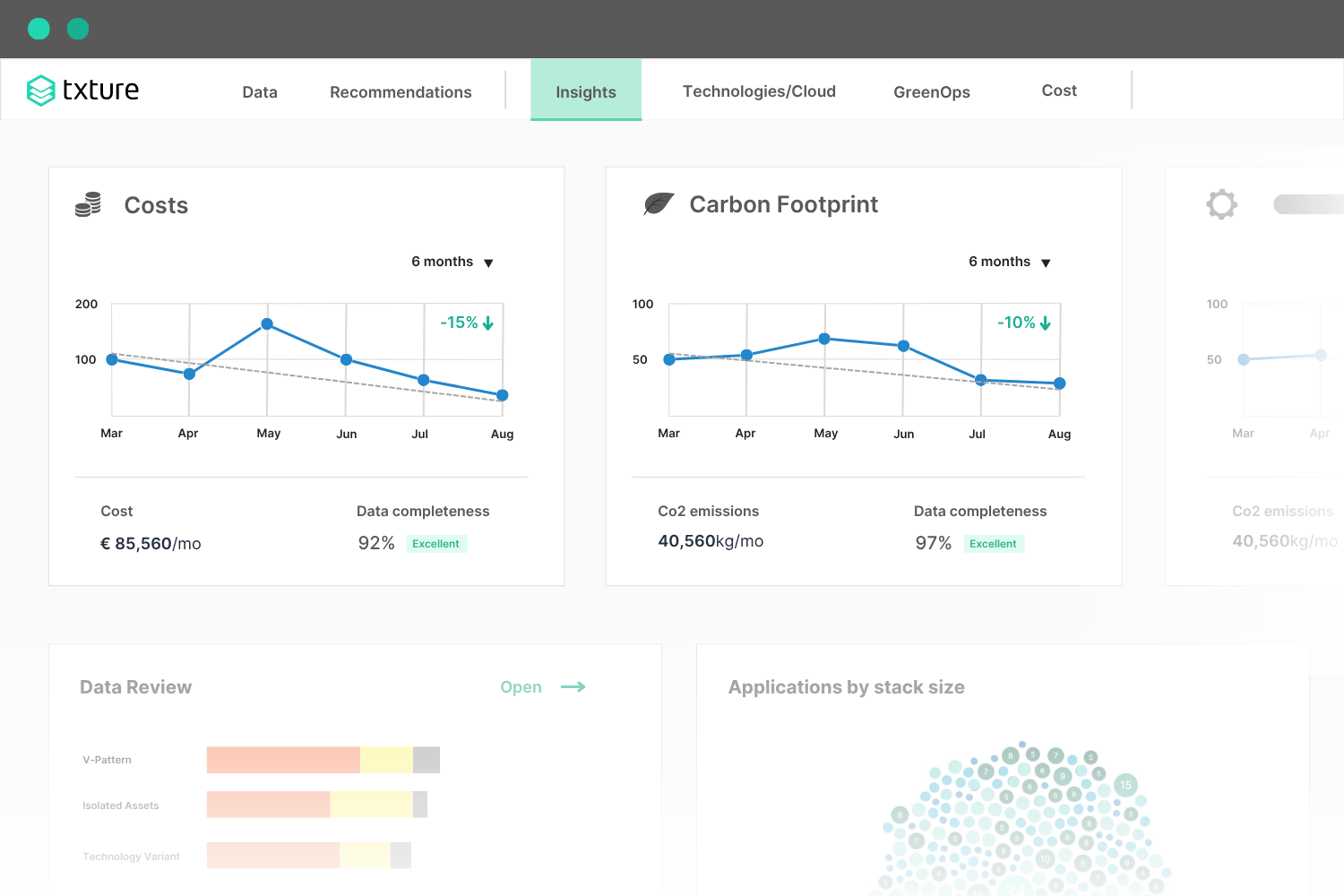Click the leaf icon beside Carbon Footprint

pyautogui.click(x=659, y=204)
